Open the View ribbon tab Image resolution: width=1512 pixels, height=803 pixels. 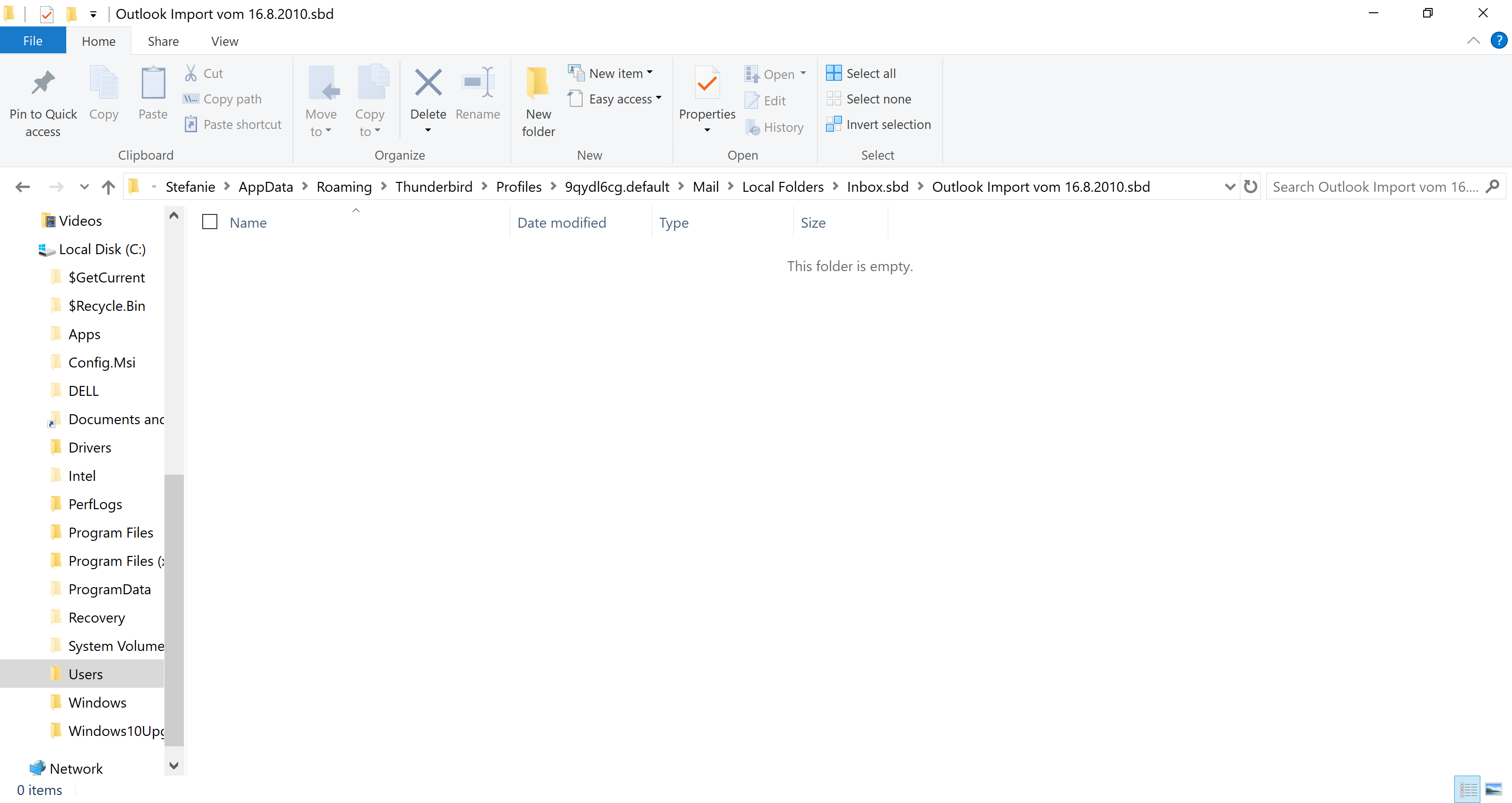point(224,41)
